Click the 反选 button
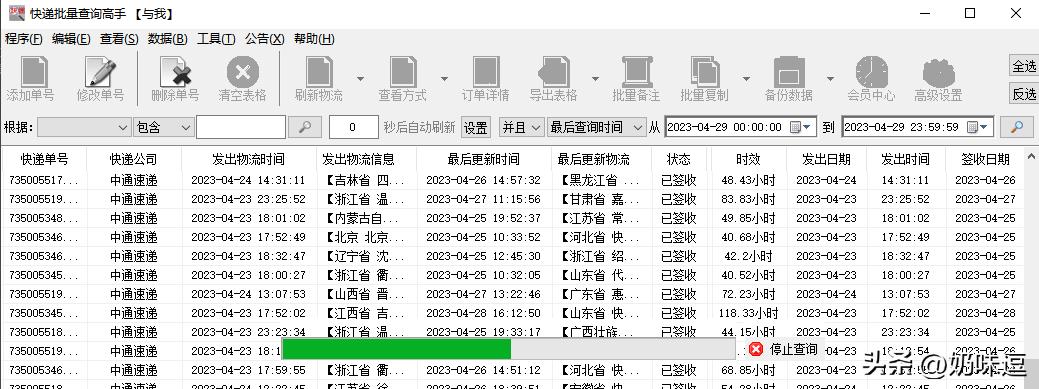1039x389 pixels. (1024, 94)
